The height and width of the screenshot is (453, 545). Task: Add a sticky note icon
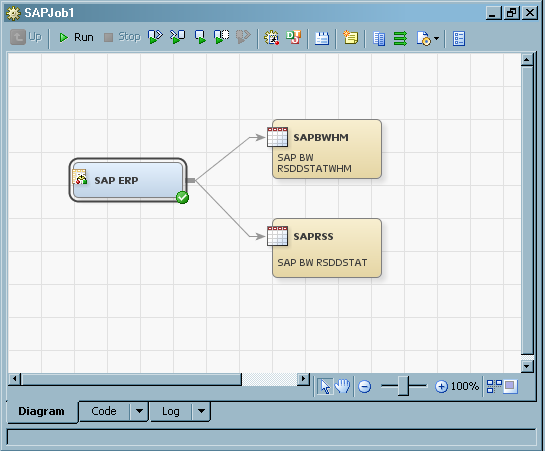pyautogui.click(x=350, y=38)
